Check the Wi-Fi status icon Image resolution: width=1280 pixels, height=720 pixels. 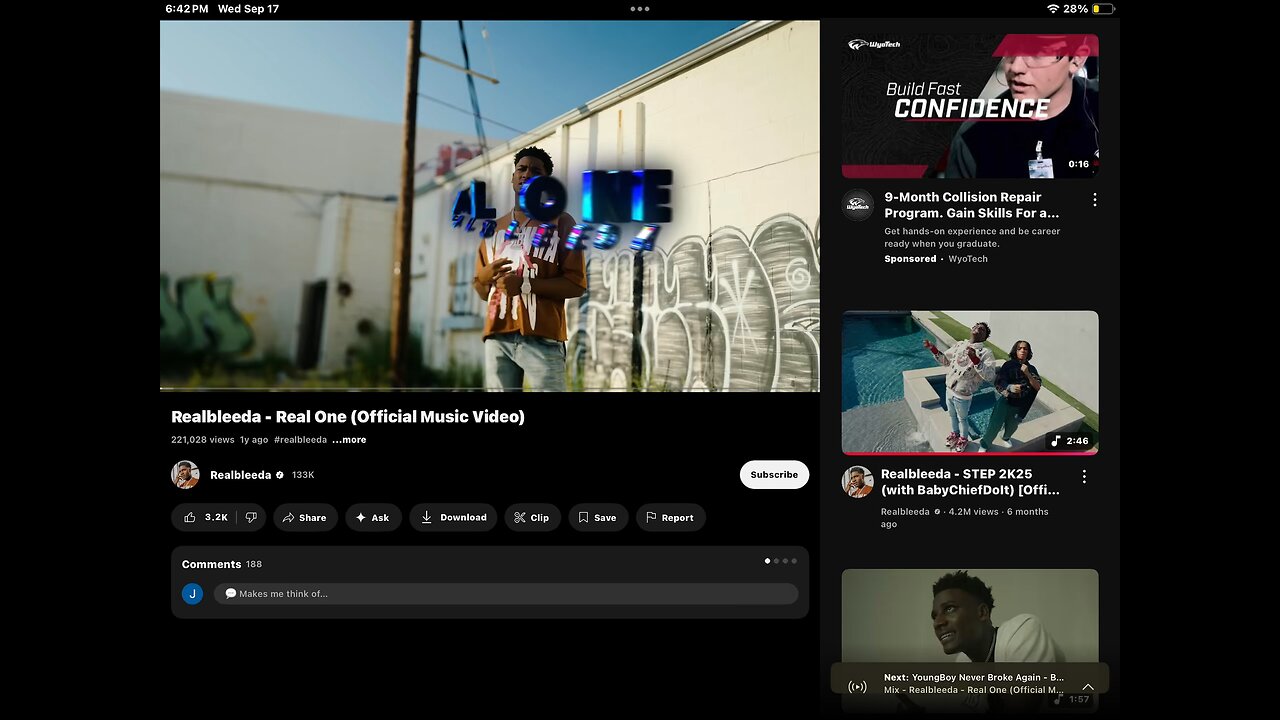click(1052, 9)
